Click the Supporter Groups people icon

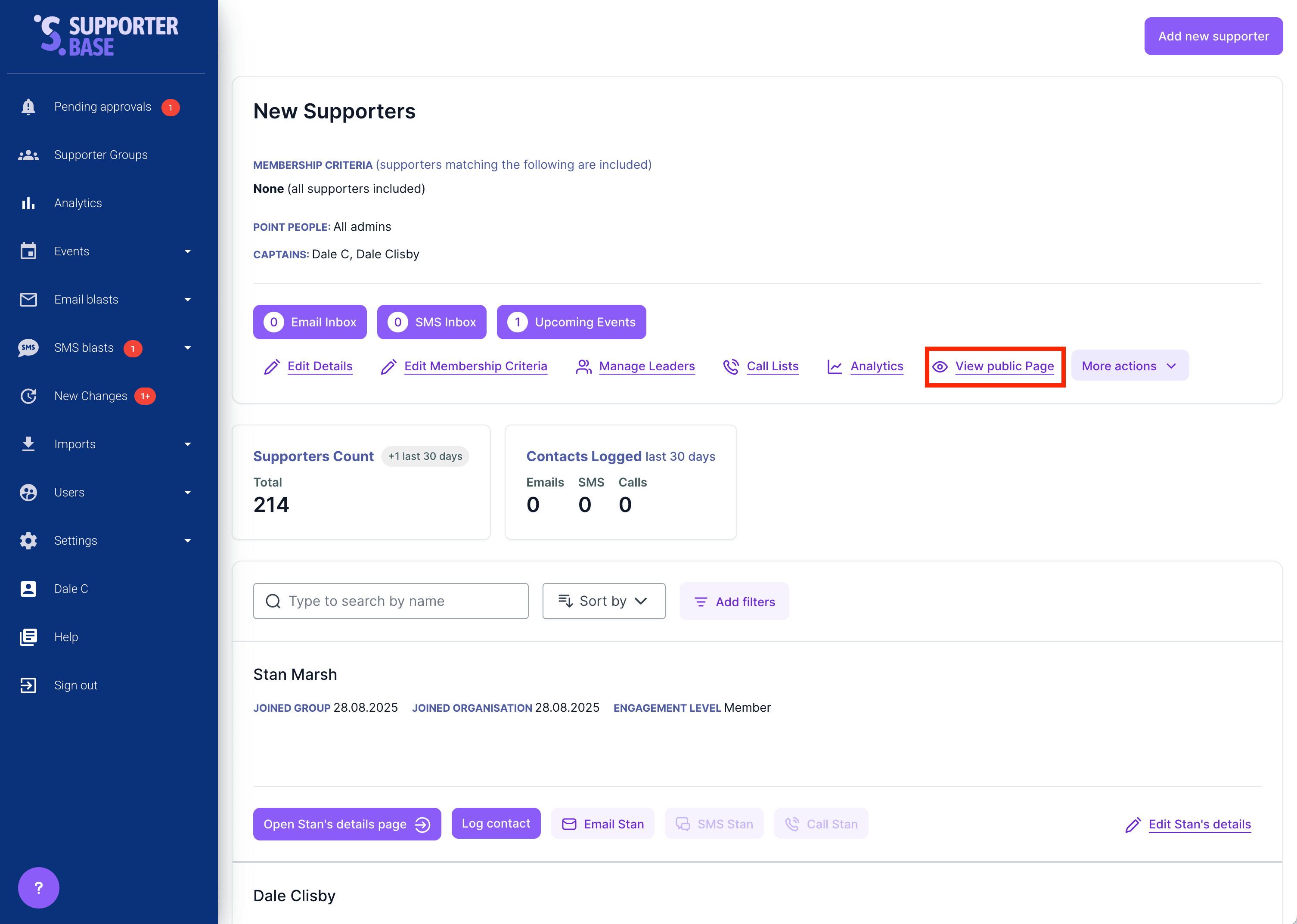[x=28, y=155]
